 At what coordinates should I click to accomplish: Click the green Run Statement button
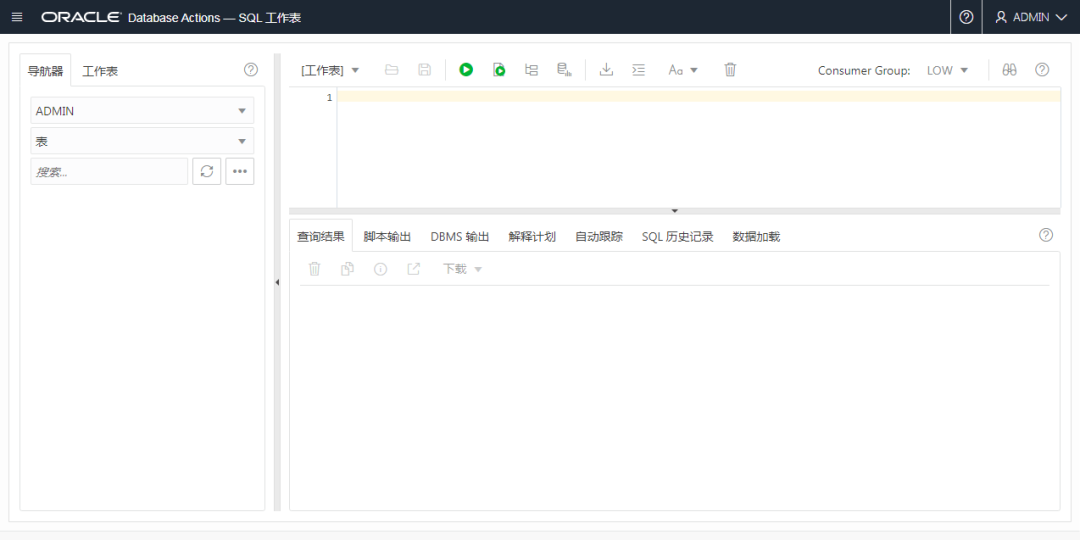point(466,70)
